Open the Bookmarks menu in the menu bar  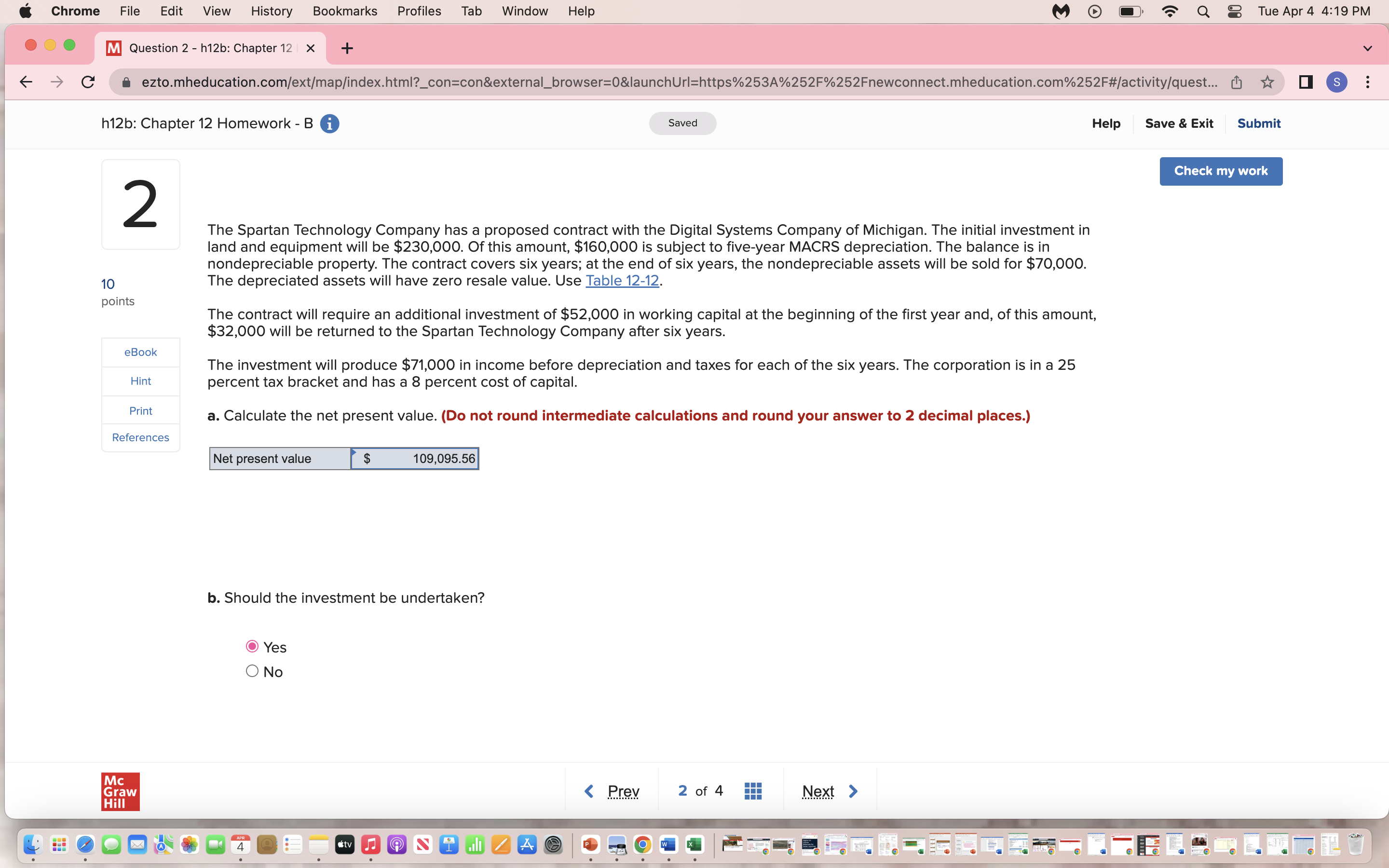(345, 11)
